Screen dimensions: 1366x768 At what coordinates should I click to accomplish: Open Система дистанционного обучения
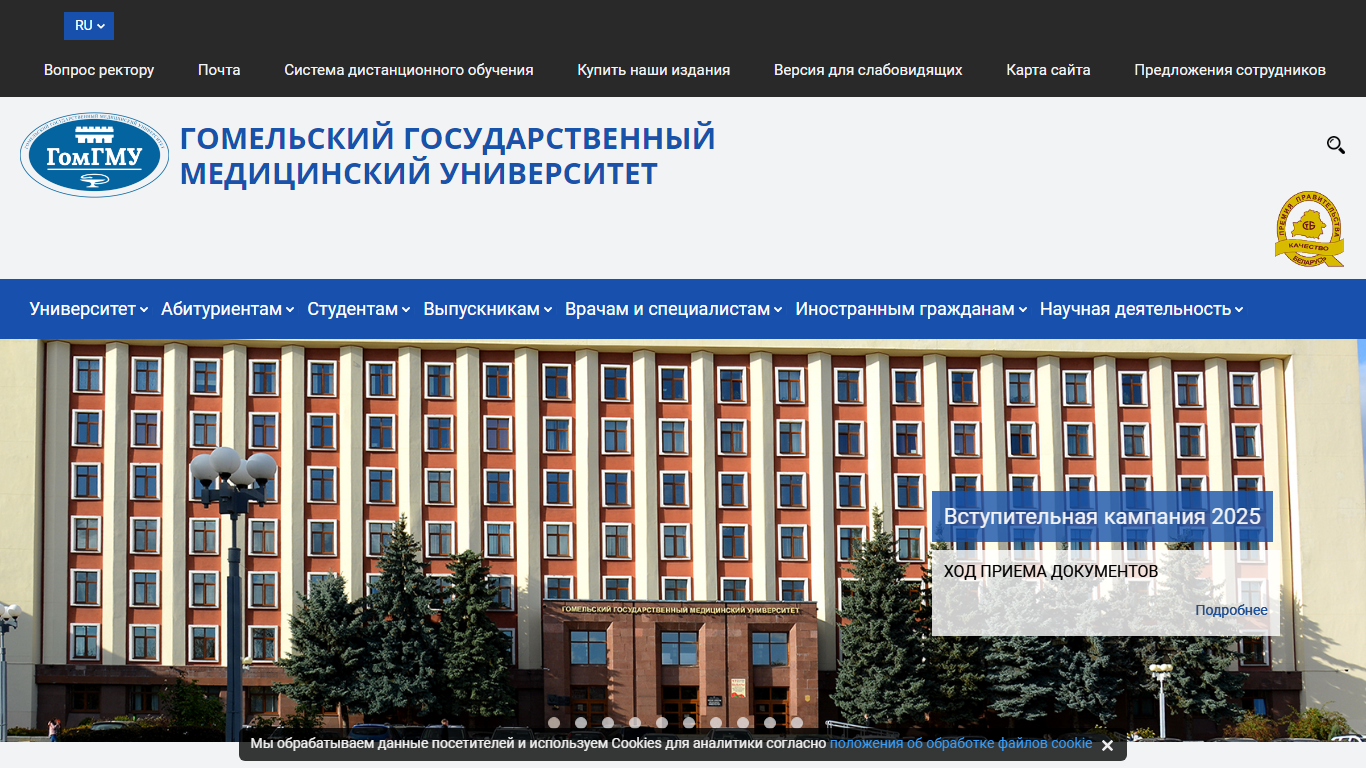(409, 70)
